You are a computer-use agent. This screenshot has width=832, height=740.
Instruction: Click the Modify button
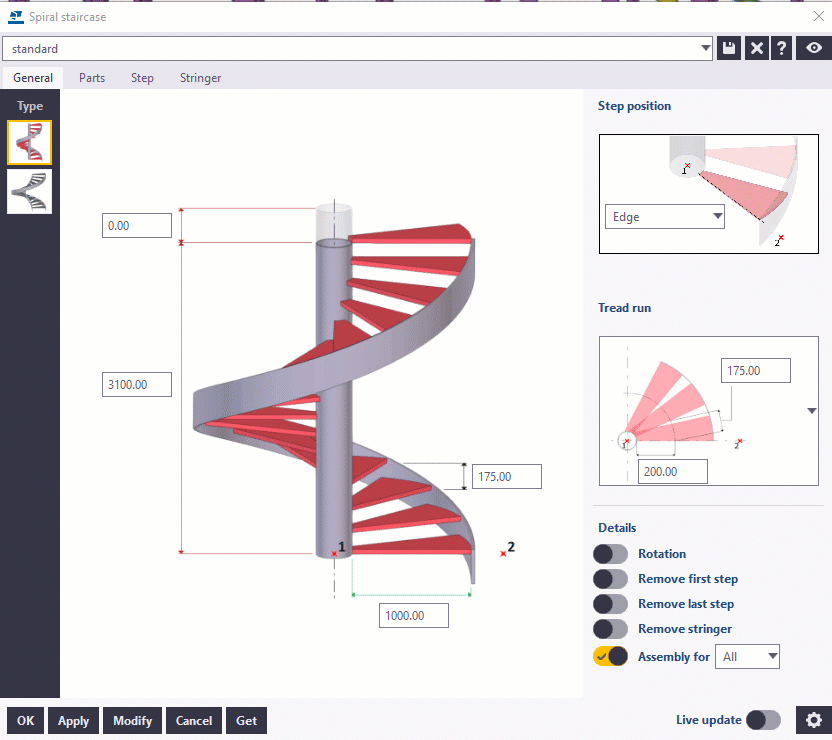coord(132,720)
